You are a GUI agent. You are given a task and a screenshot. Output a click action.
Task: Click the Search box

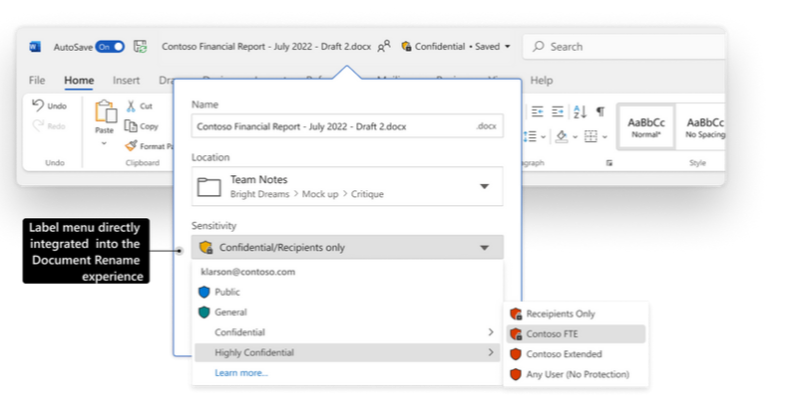pos(623,46)
